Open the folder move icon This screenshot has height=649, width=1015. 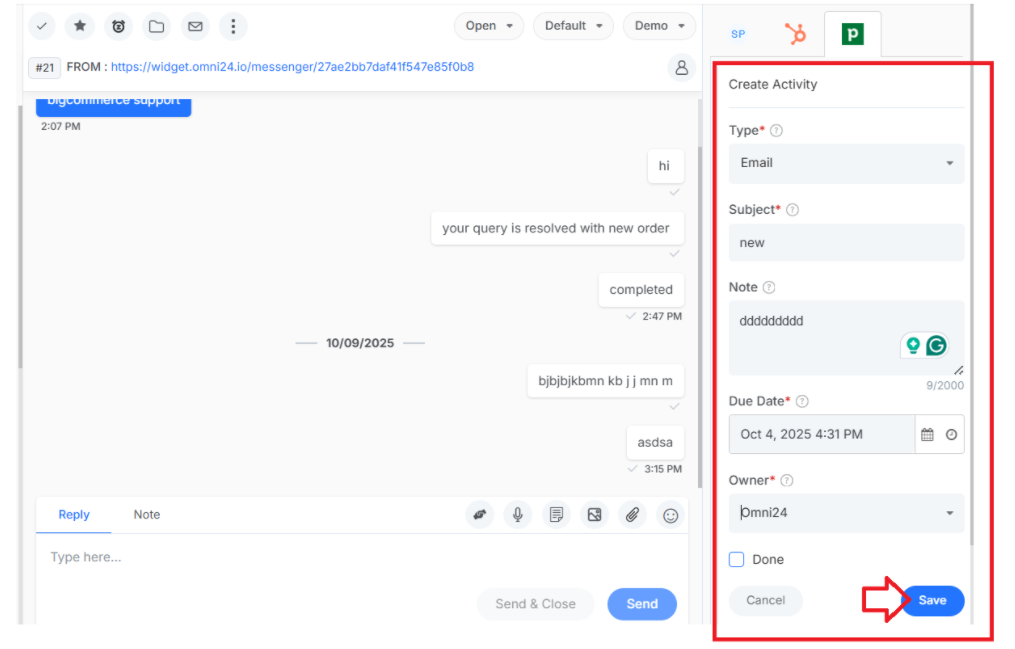[x=157, y=26]
